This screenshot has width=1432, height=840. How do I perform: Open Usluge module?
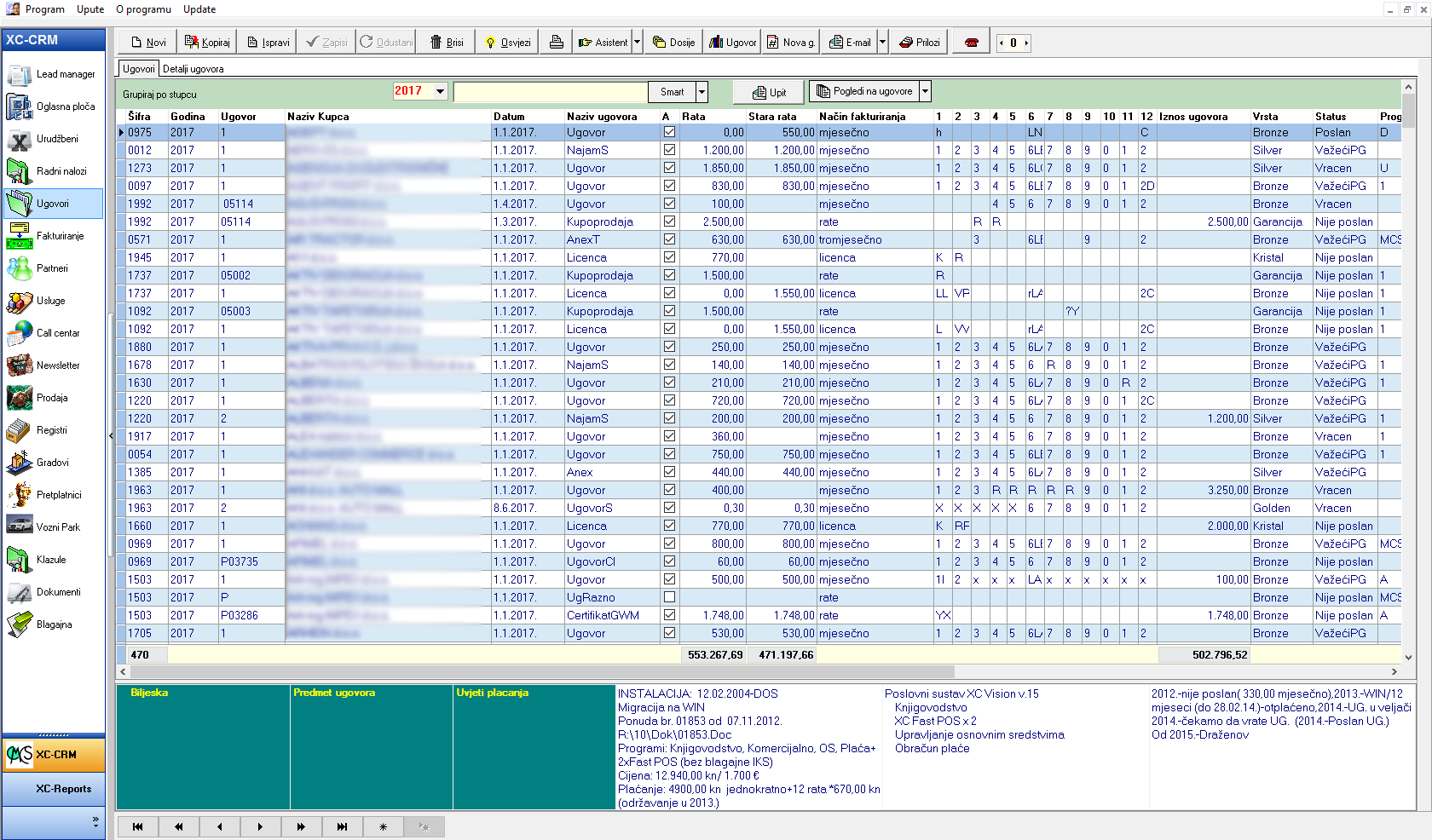tap(53, 301)
